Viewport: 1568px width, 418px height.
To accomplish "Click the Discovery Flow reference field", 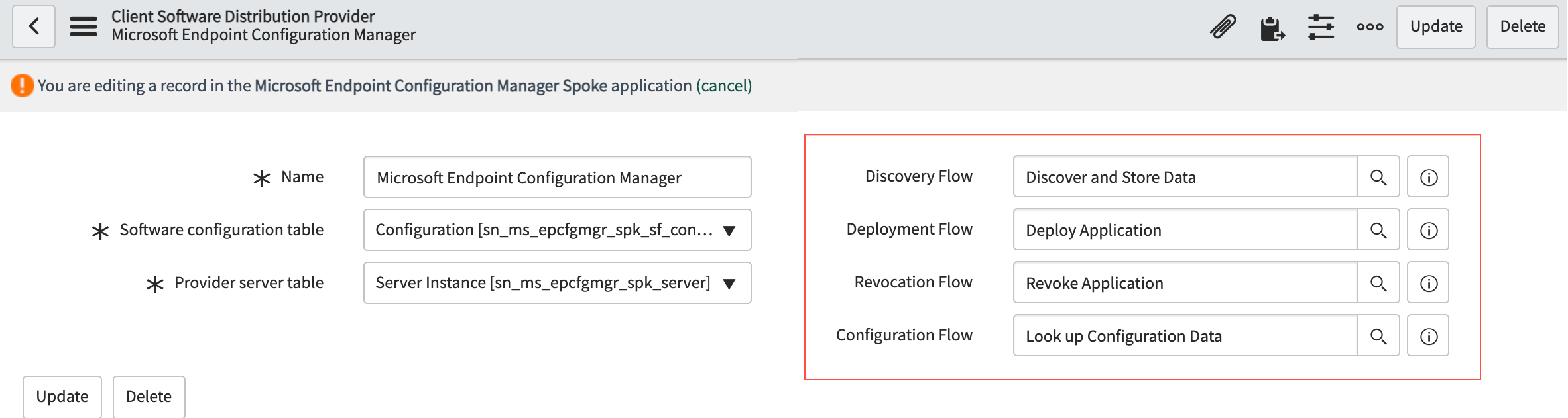I will (1185, 176).
